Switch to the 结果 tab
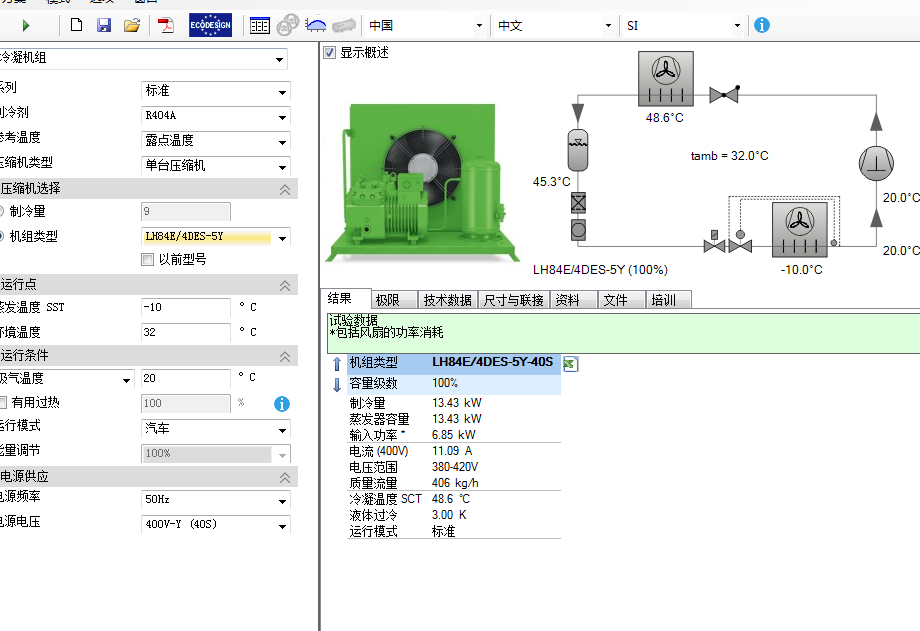The width and height of the screenshot is (920, 631). click(x=346, y=299)
